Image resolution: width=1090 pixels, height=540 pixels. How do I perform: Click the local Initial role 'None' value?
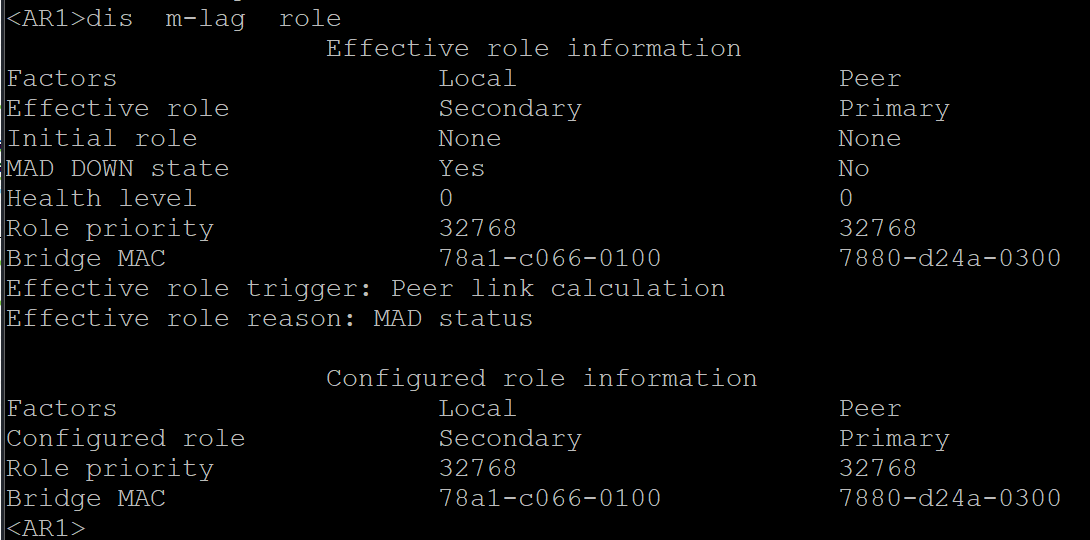click(x=469, y=139)
